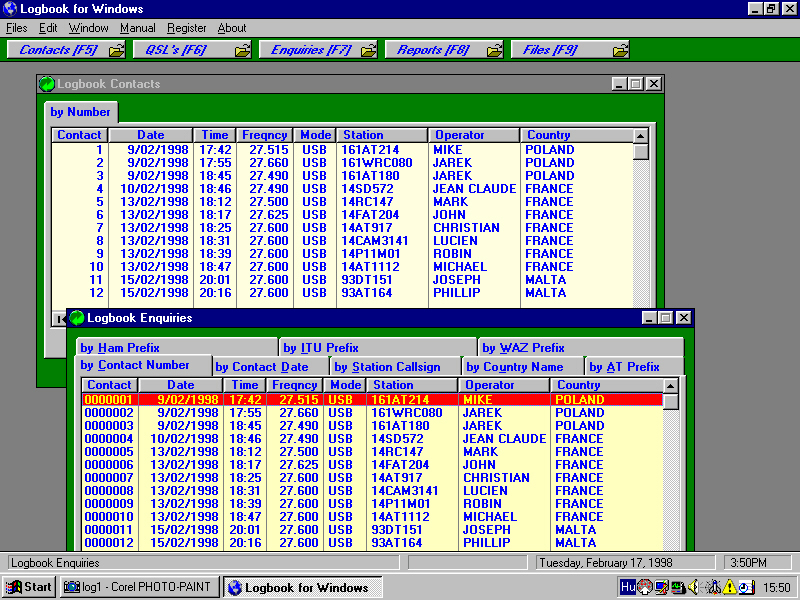
Task: Click contact number 12 in Logbook Contacts
Action: (96, 293)
